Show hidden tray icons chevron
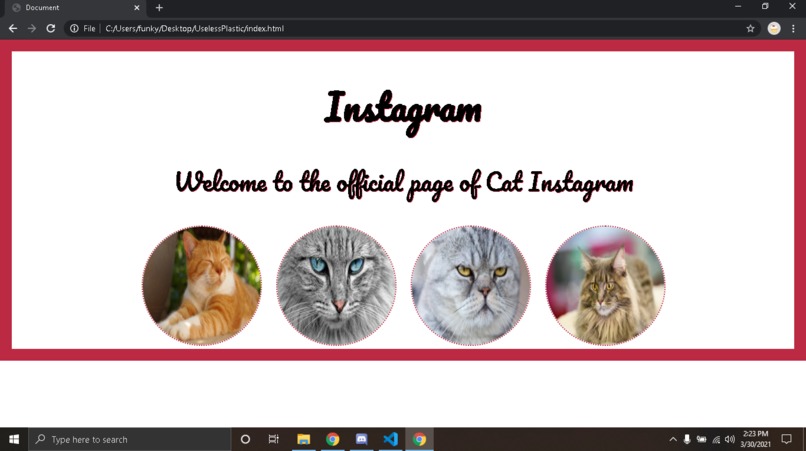This screenshot has width=806, height=451. click(673, 439)
